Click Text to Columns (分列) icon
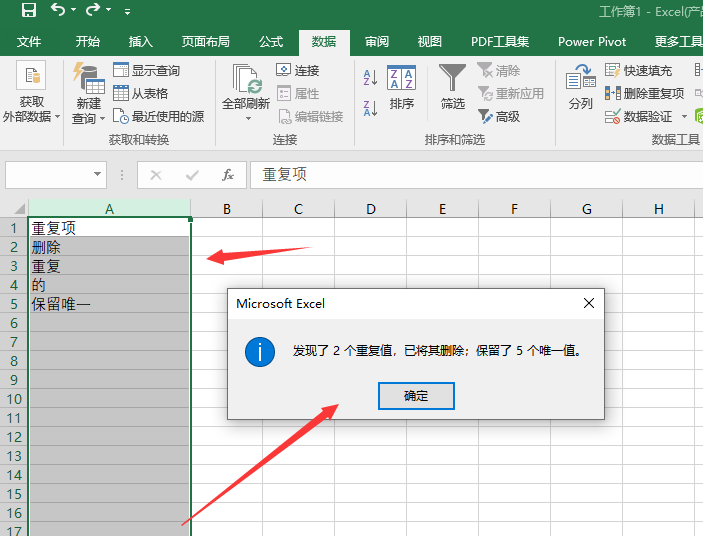The width and height of the screenshot is (703, 536). point(580,88)
